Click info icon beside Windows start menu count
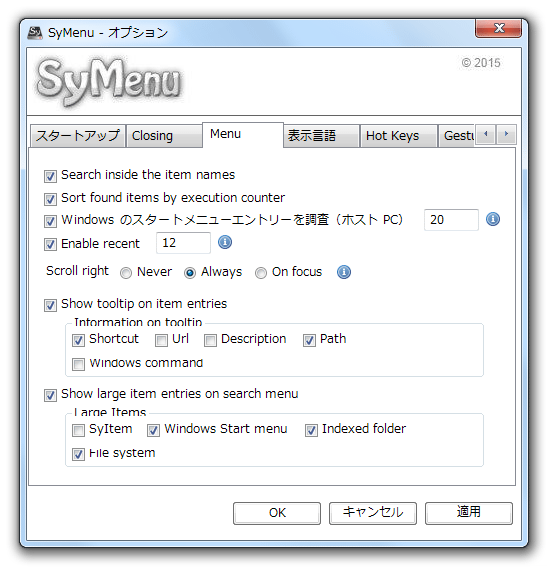This screenshot has width=551, height=569. [493, 219]
